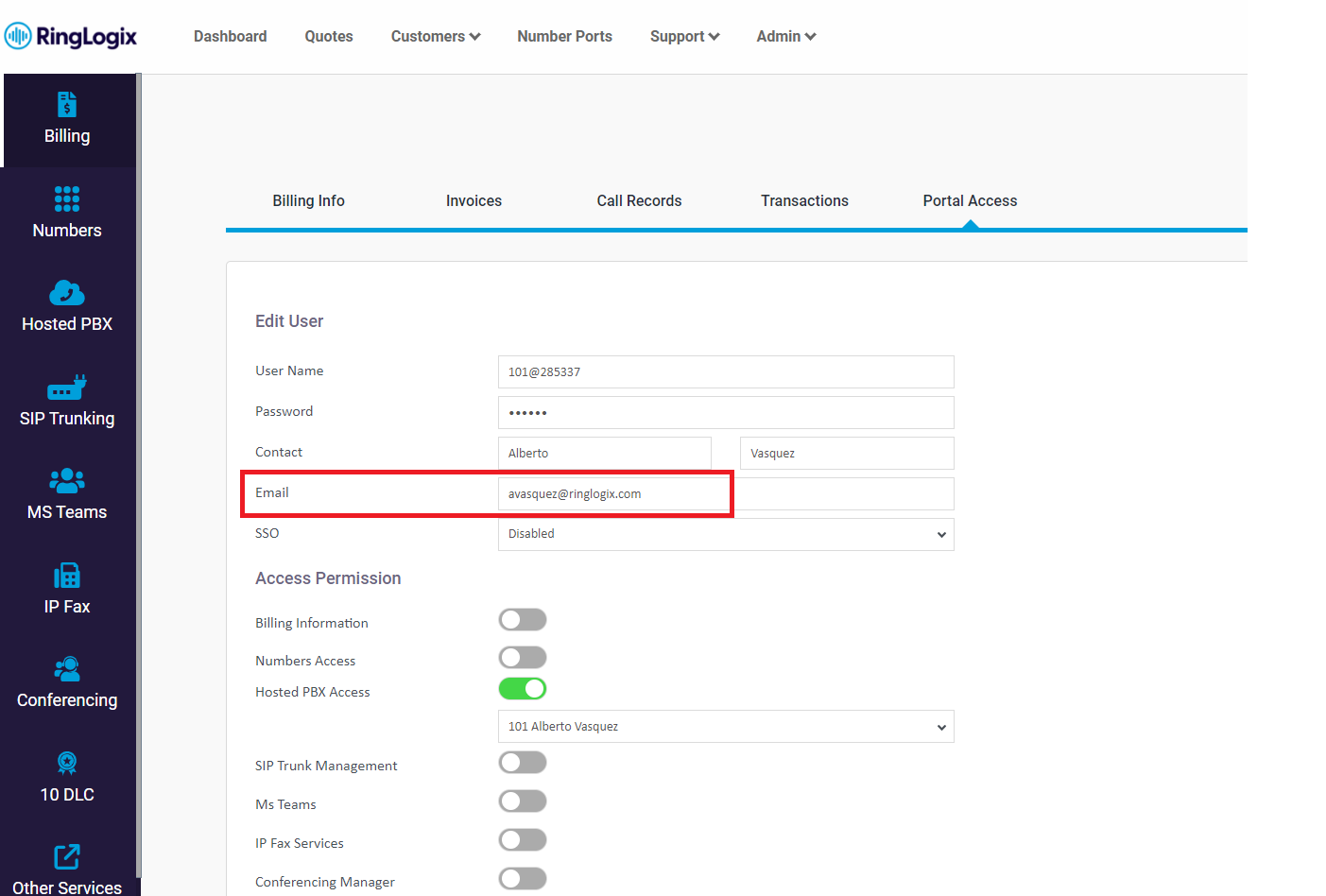Click the Billing Information label
The width and height of the screenshot is (1326, 896).
click(x=312, y=623)
